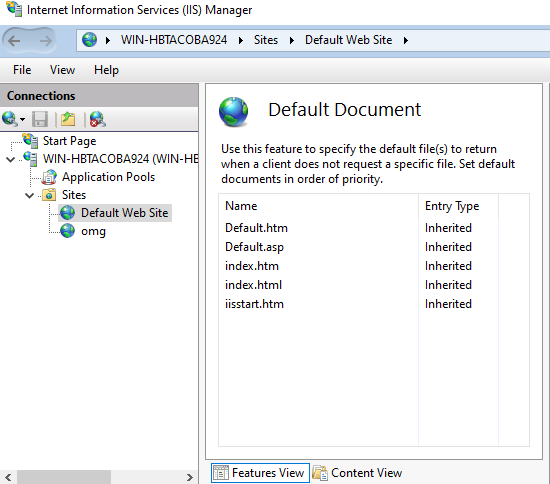Screen dimensions: 550x484
Task: Select the Sites folder node
Action: tap(74, 195)
